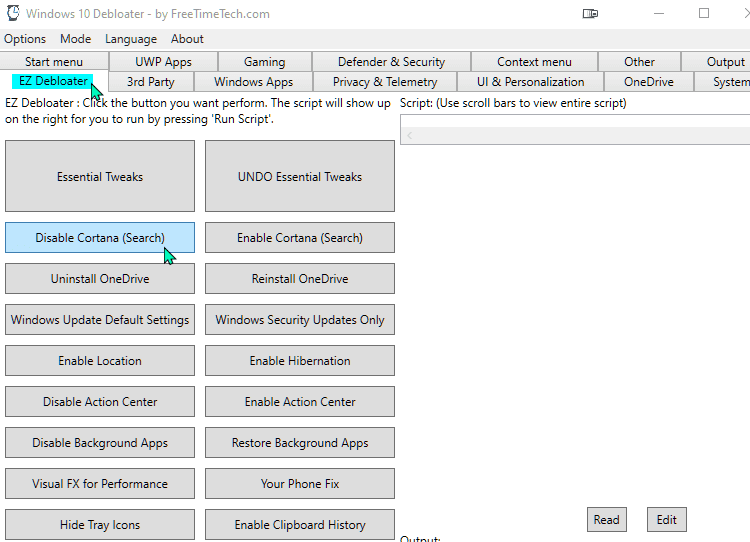Open the 3rd Party tab
Image resolution: width=750 pixels, height=542 pixels.
tap(151, 82)
